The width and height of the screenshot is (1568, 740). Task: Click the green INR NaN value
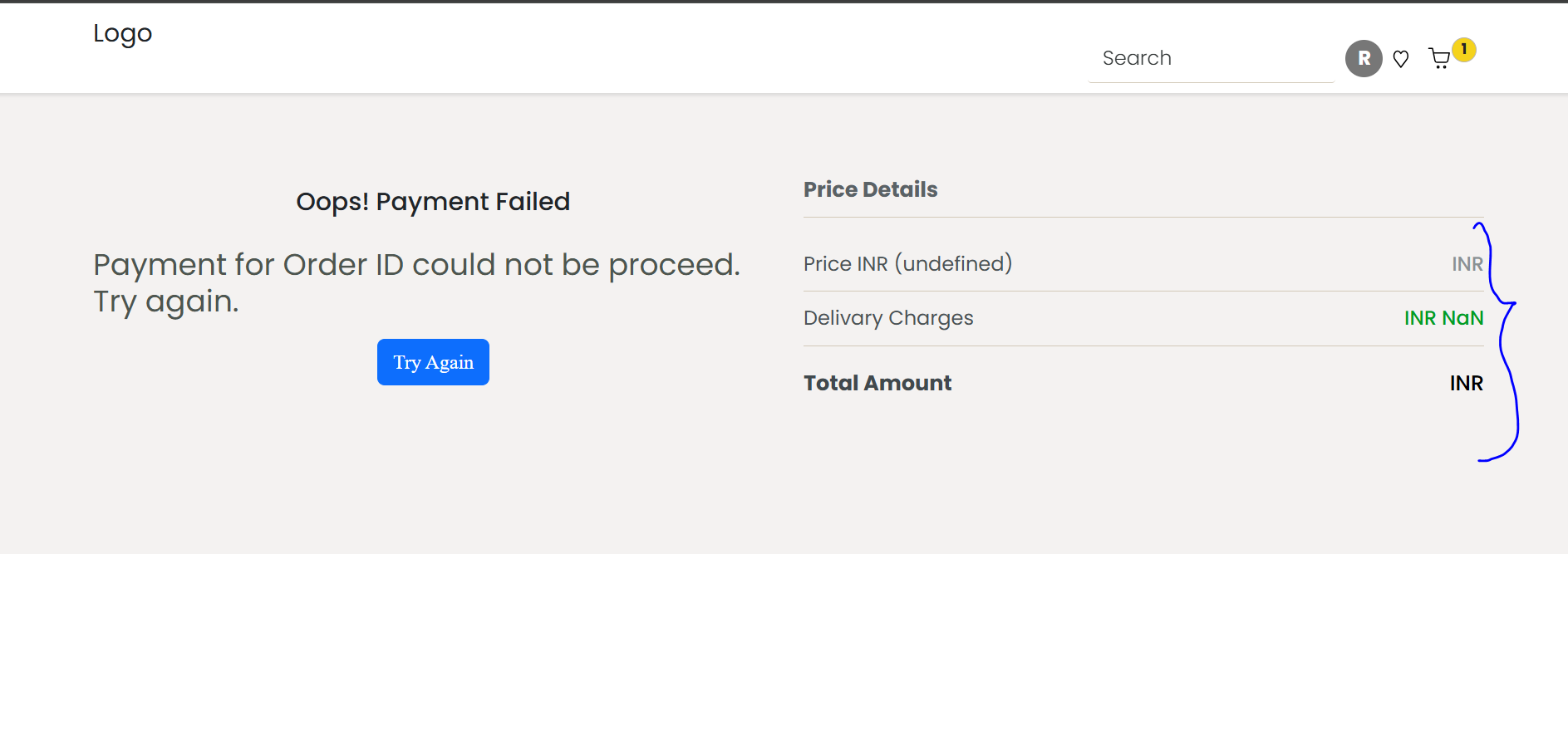1443,318
